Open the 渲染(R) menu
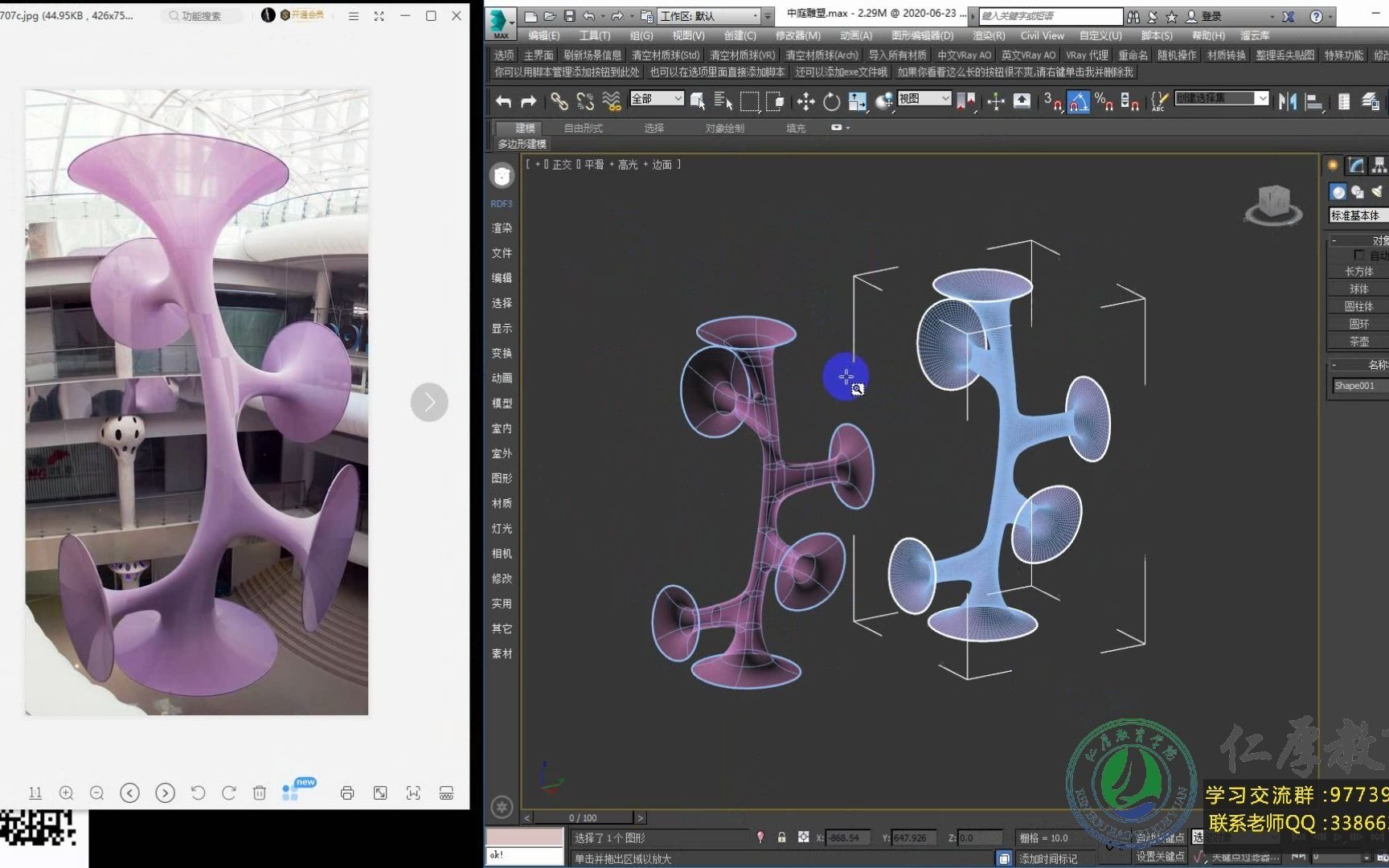This screenshot has width=1389, height=868. [989, 35]
